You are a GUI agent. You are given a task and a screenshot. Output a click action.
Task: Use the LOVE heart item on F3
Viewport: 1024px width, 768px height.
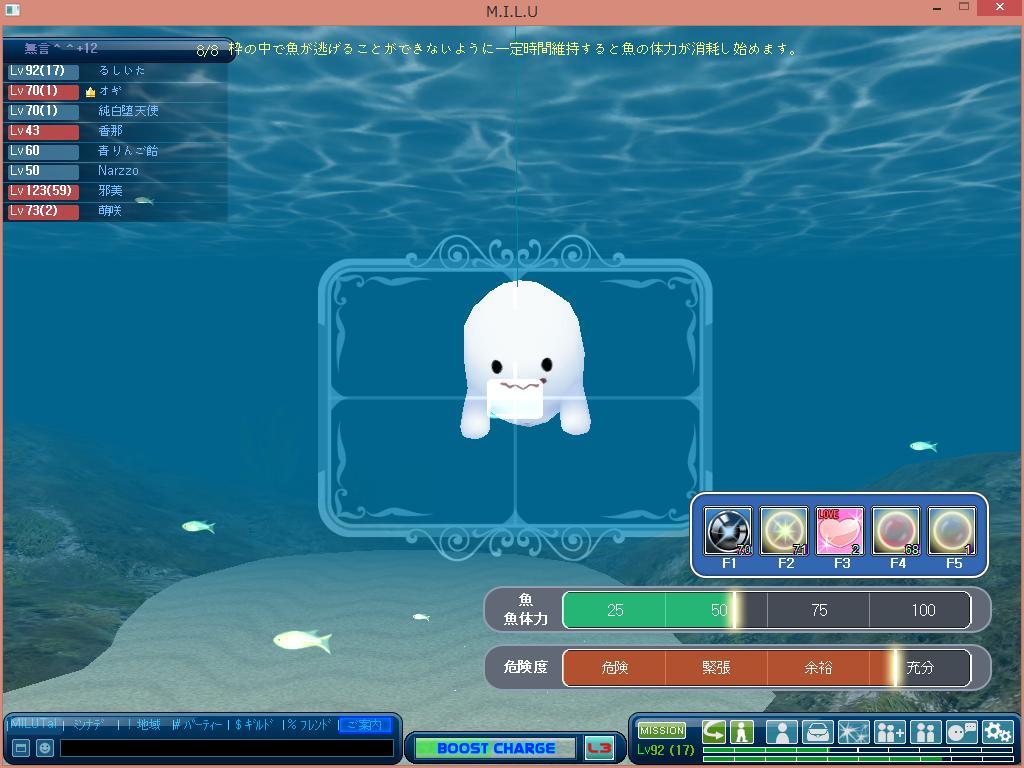pyautogui.click(x=840, y=531)
